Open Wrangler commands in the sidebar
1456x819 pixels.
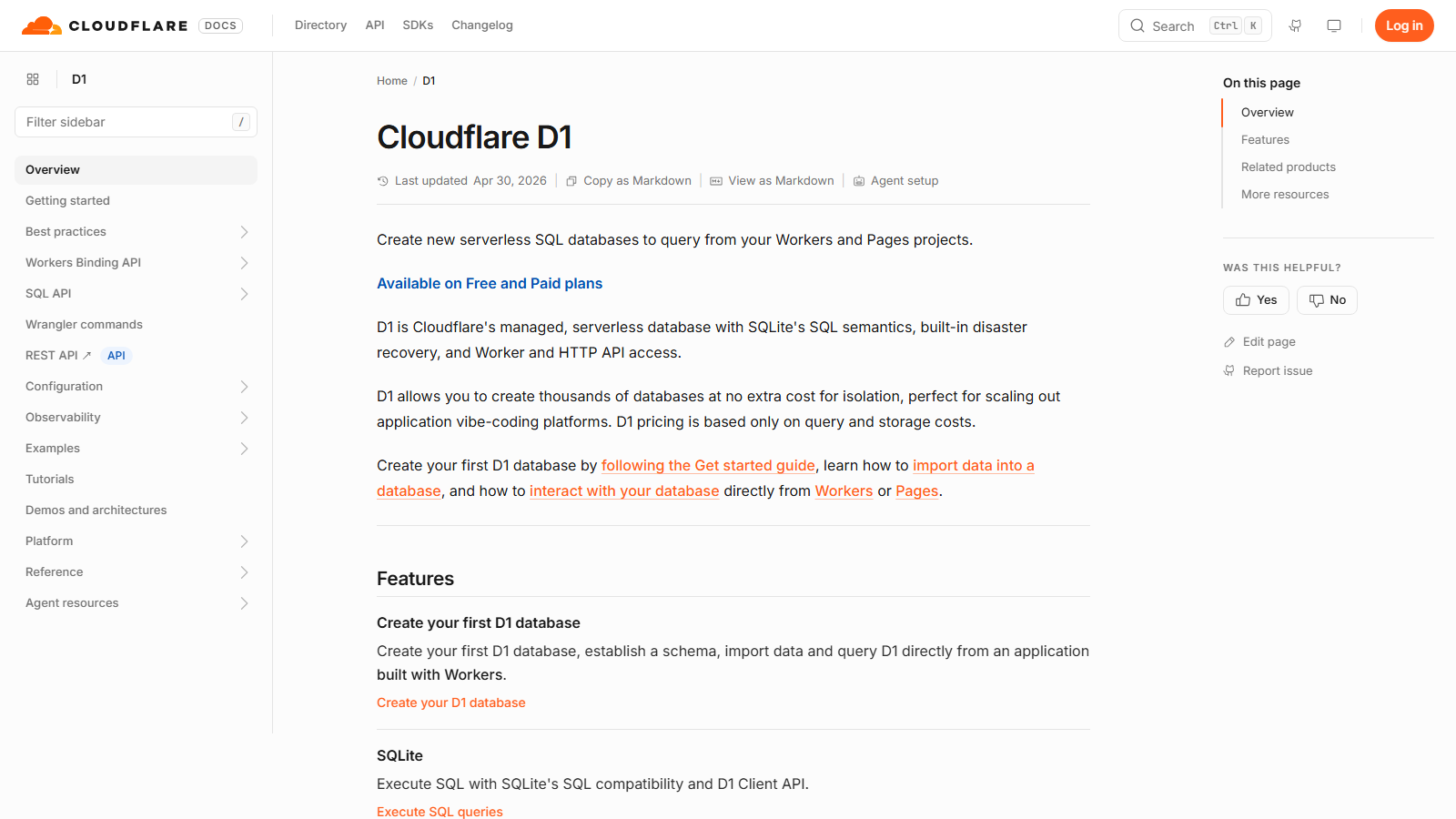pos(136,325)
